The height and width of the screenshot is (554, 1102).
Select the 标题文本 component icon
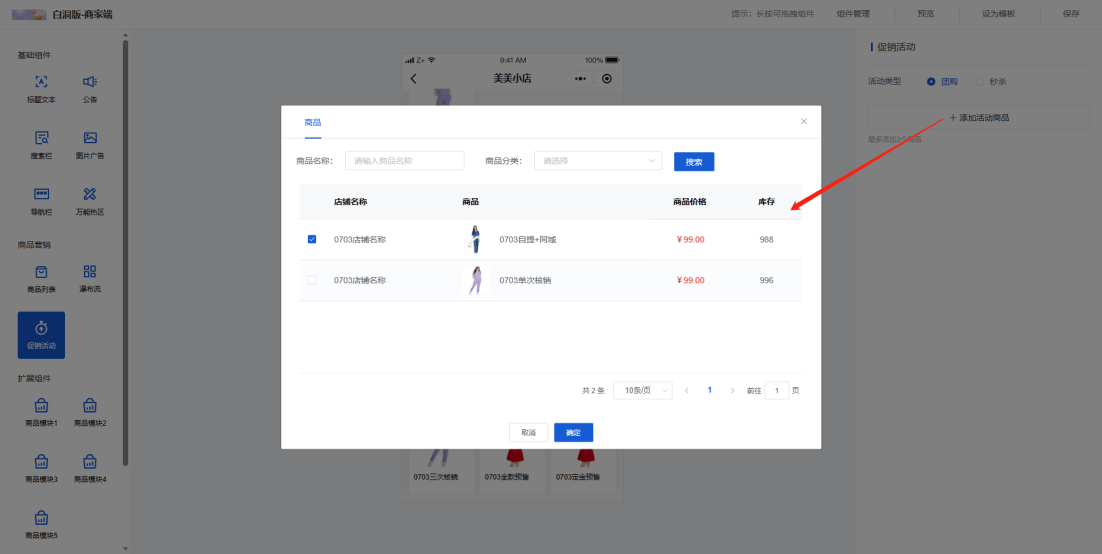(41, 82)
